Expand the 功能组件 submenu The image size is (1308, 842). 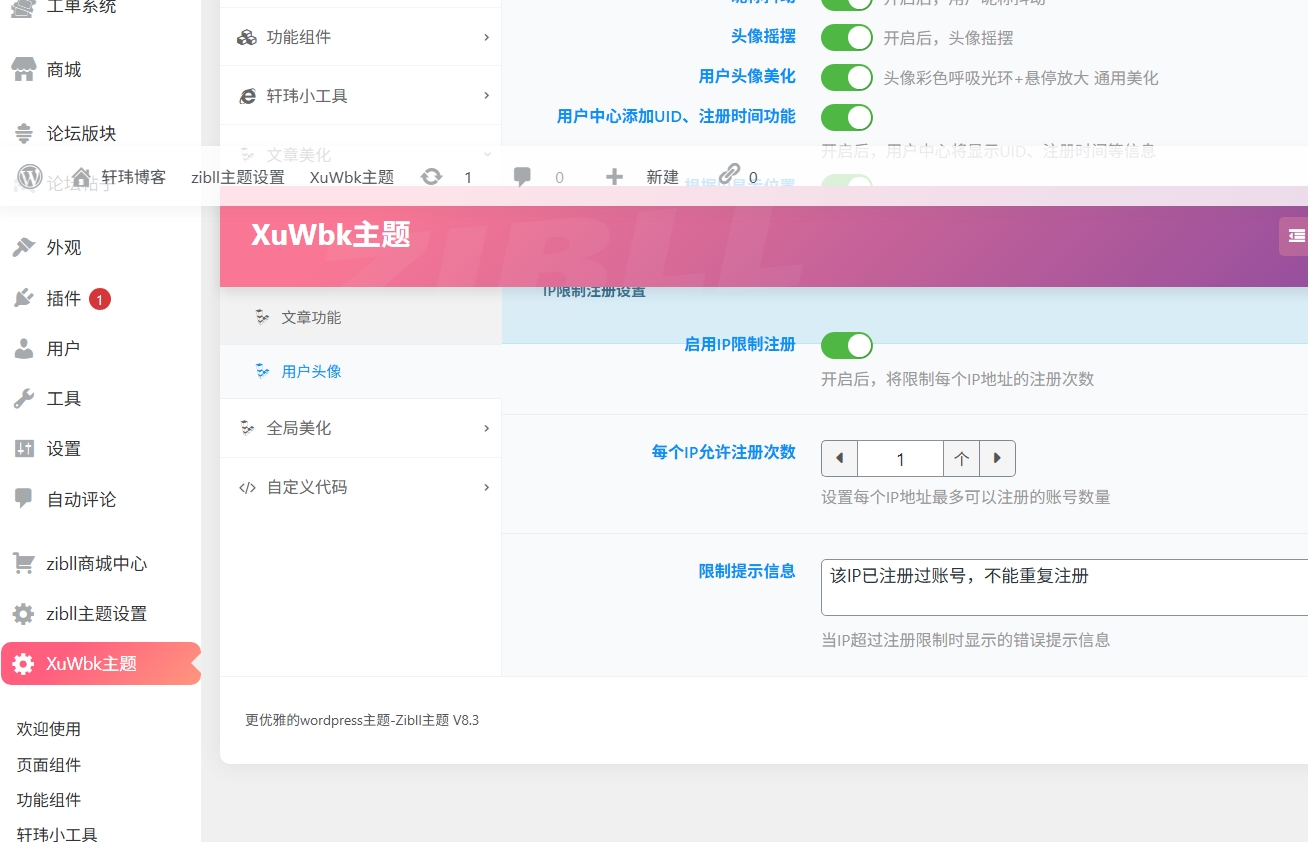click(300, 37)
